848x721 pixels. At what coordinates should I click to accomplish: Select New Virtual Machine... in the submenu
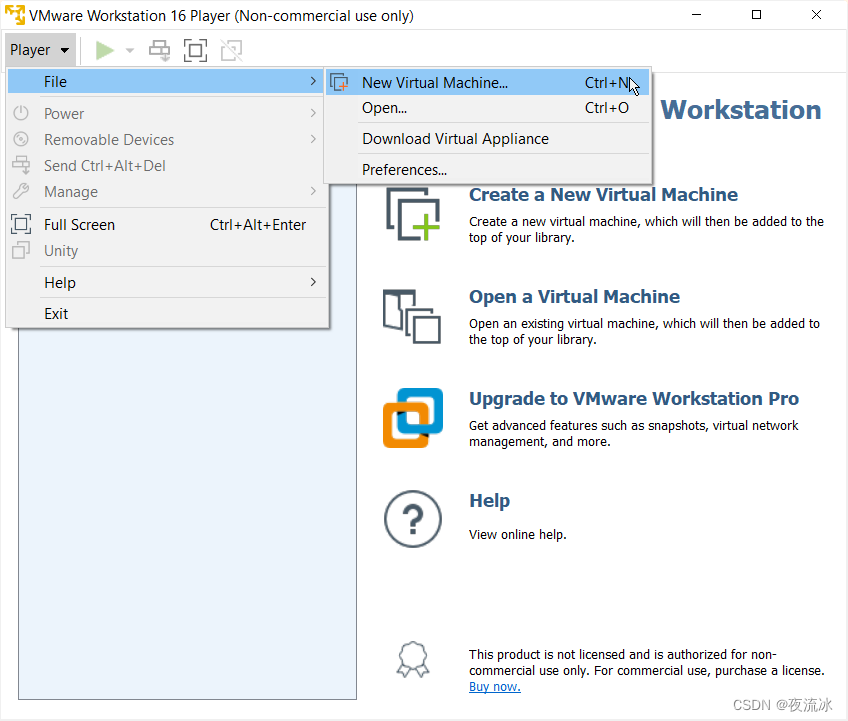coord(487,83)
